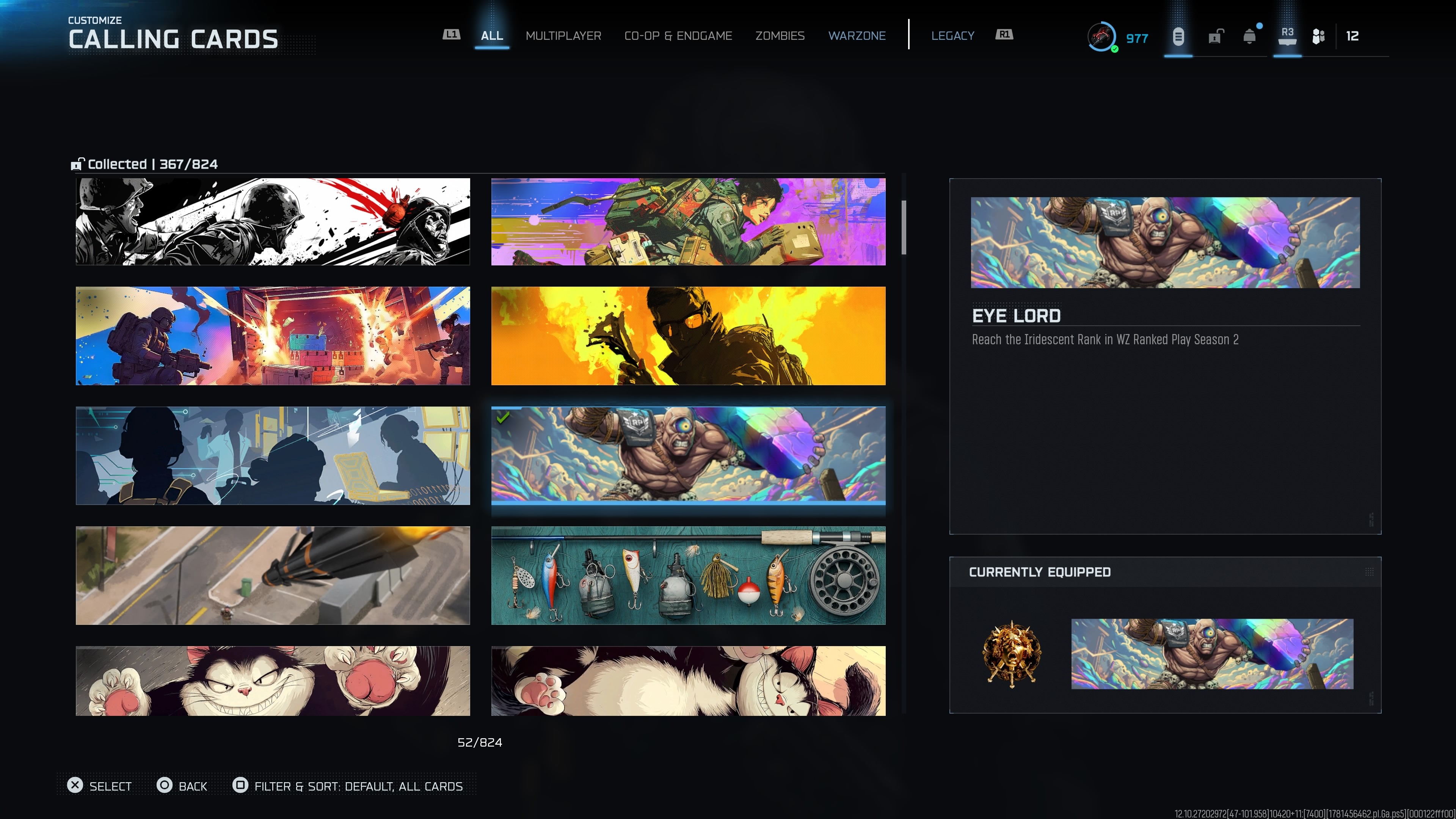Select the dark silhouettes hacker room card
Image resolution: width=1456 pixels, height=819 pixels.
[273, 455]
